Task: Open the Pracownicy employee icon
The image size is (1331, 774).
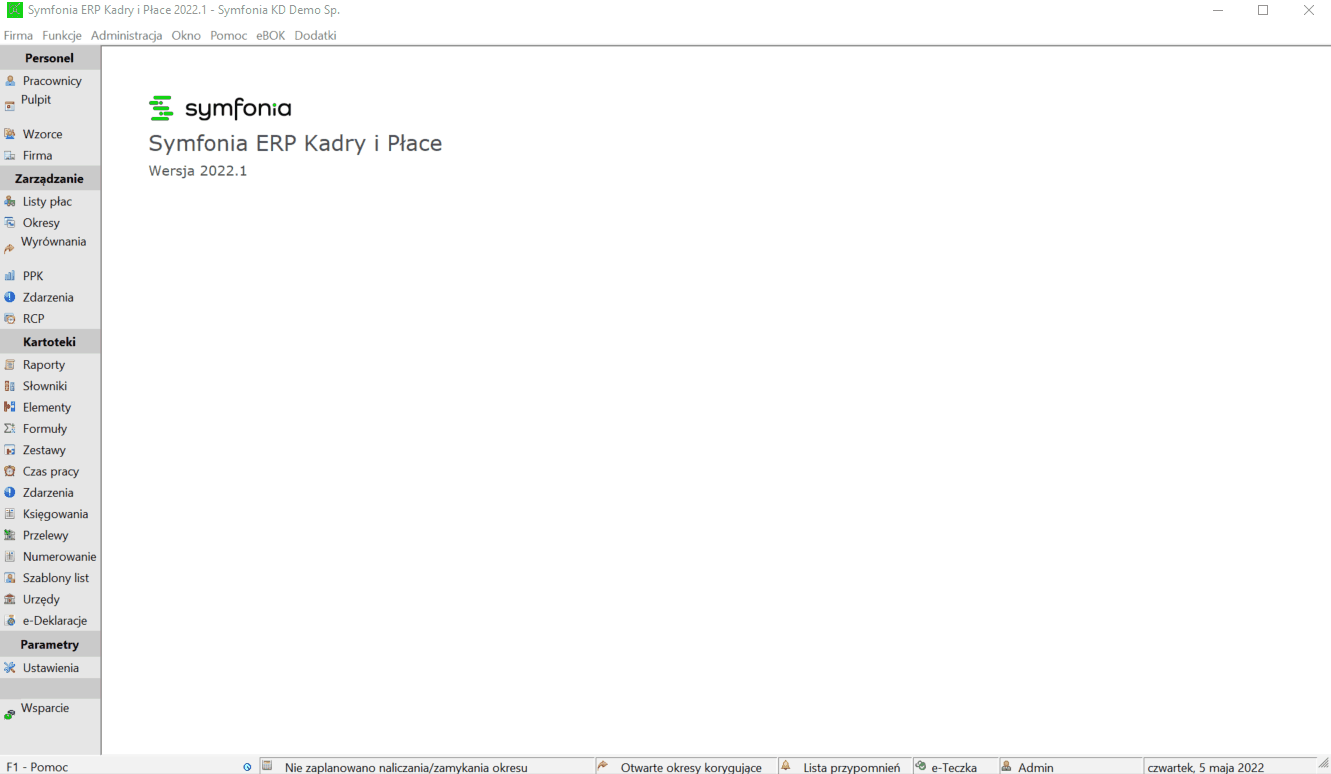Action: (x=10, y=81)
